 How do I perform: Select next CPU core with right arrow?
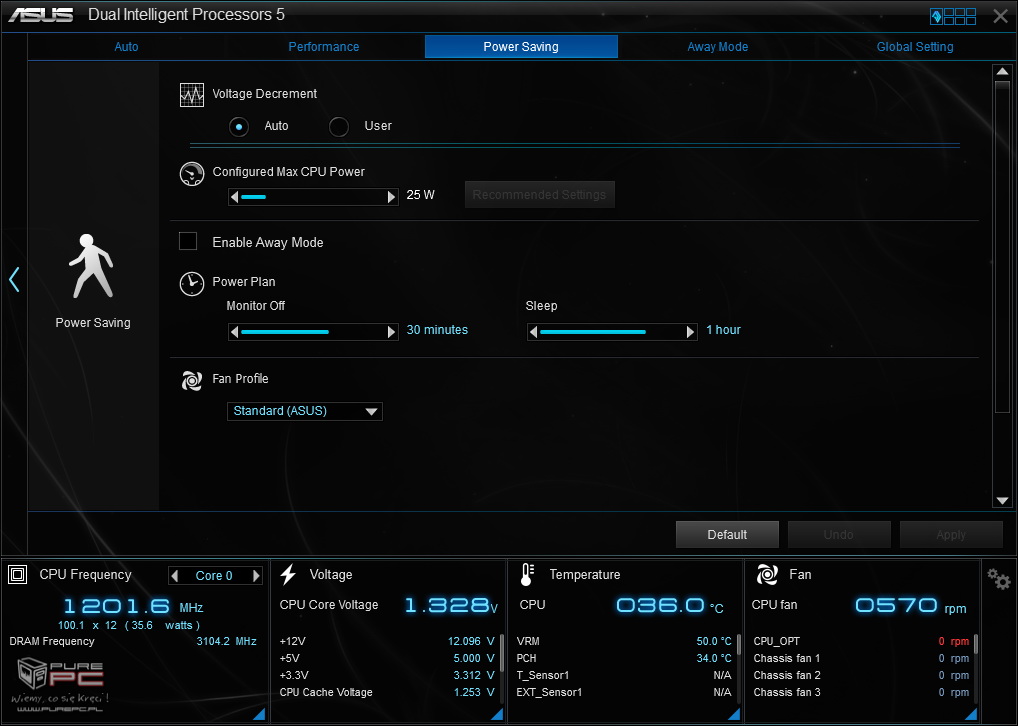coord(256,575)
